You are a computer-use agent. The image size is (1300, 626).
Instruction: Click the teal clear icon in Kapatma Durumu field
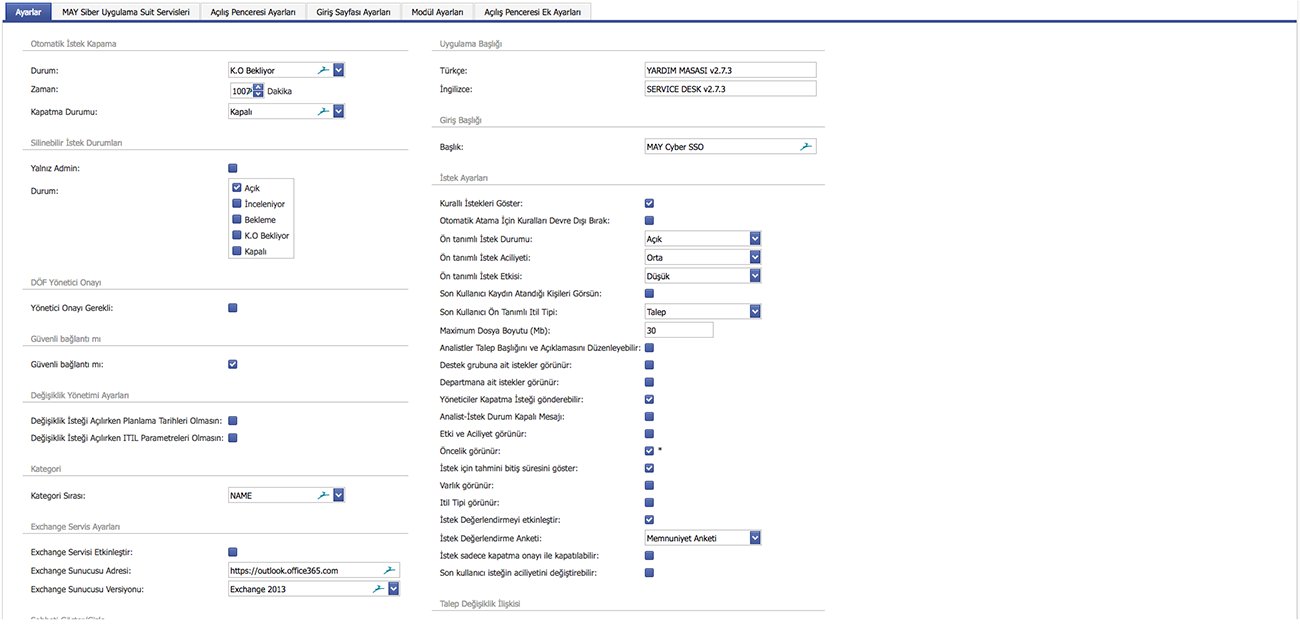tap(322, 111)
